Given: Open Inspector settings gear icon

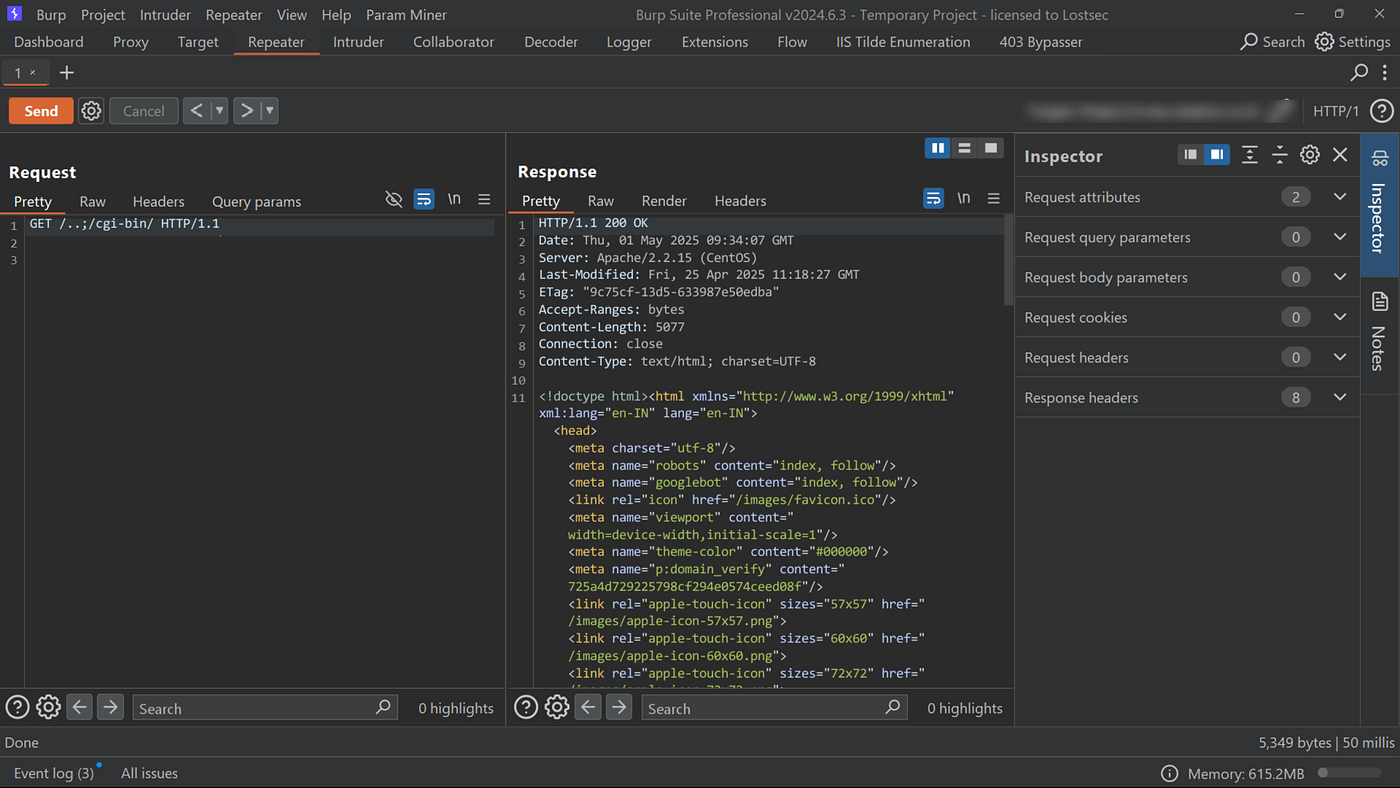Looking at the screenshot, I should [1310, 155].
